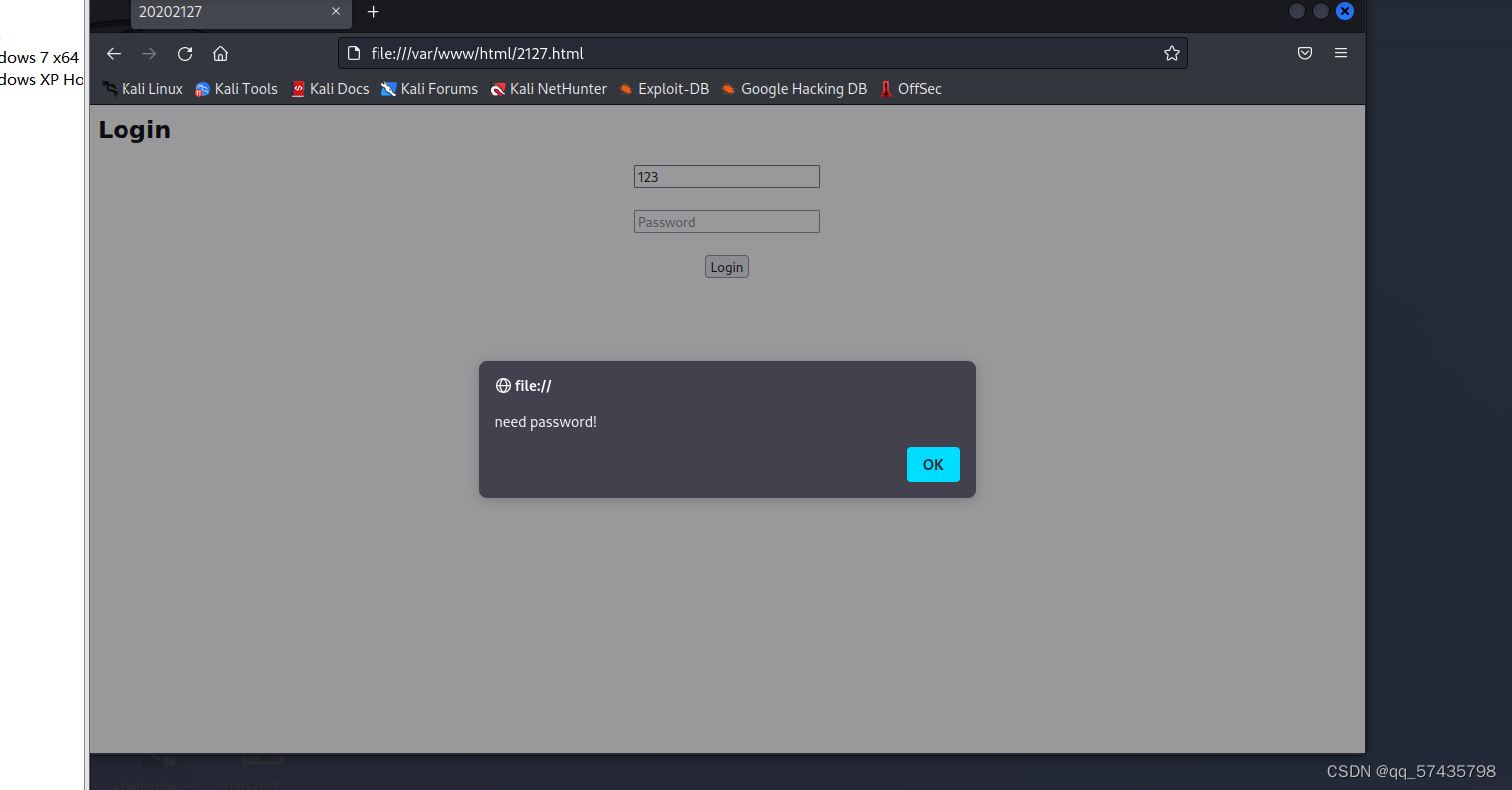Viewport: 1512px width, 790px height.
Task: Open the Kali Docs bookmark
Action: tap(330, 89)
